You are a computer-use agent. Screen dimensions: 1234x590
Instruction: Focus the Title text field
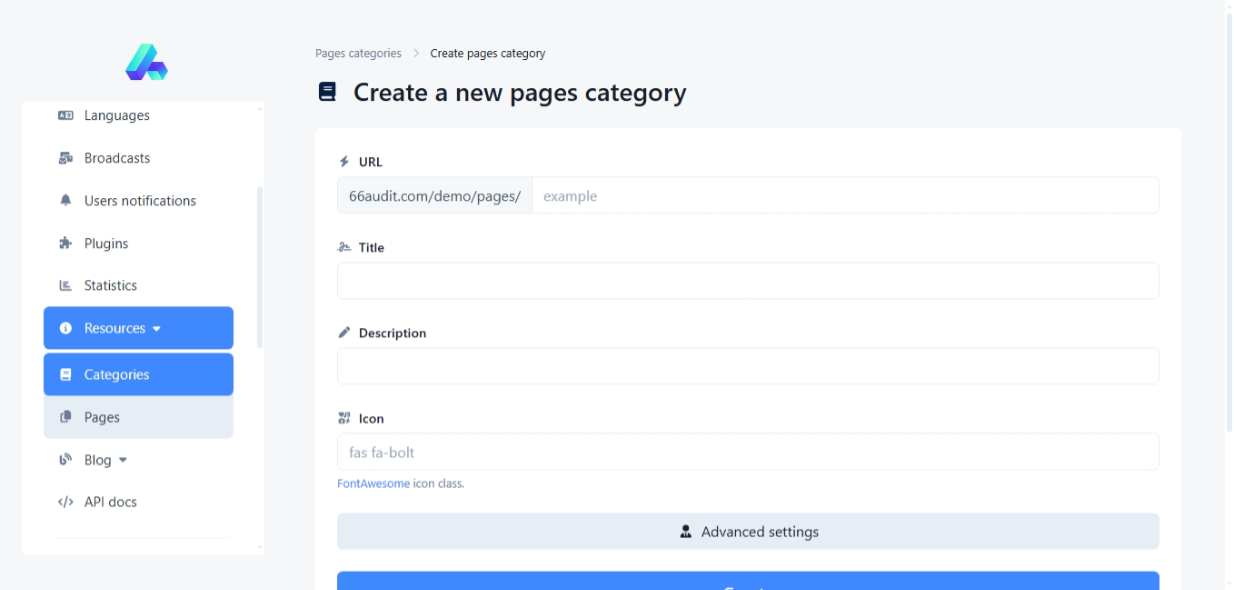pyautogui.click(x=747, y=281)
